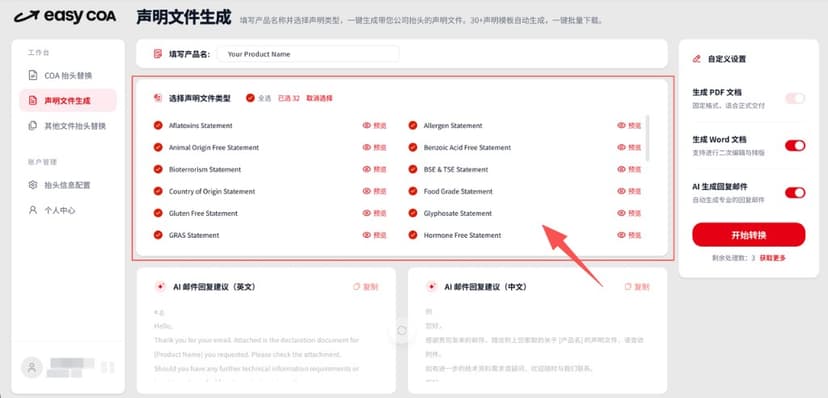Click 取消选择 link

click(319, 98)
